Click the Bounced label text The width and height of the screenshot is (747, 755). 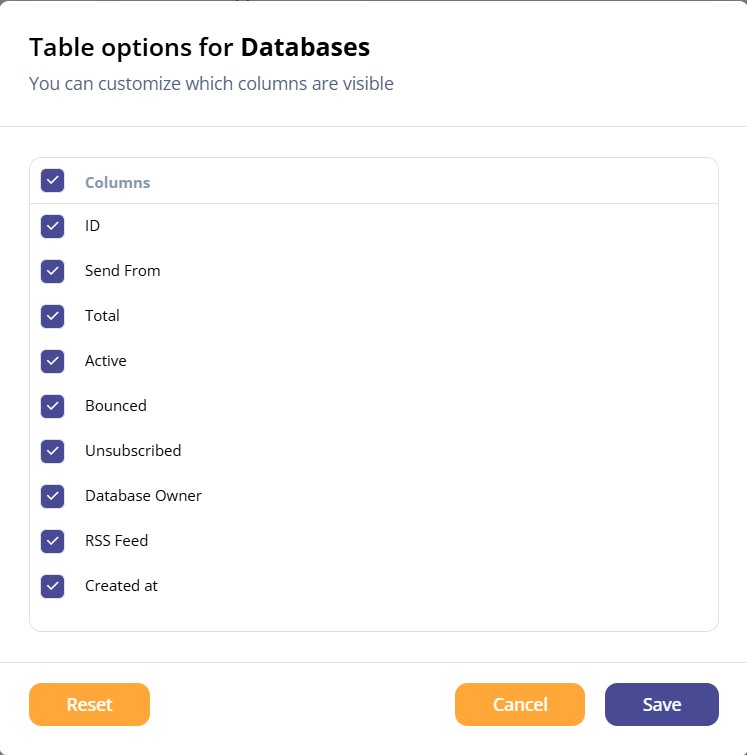click(x=116, y=405)
